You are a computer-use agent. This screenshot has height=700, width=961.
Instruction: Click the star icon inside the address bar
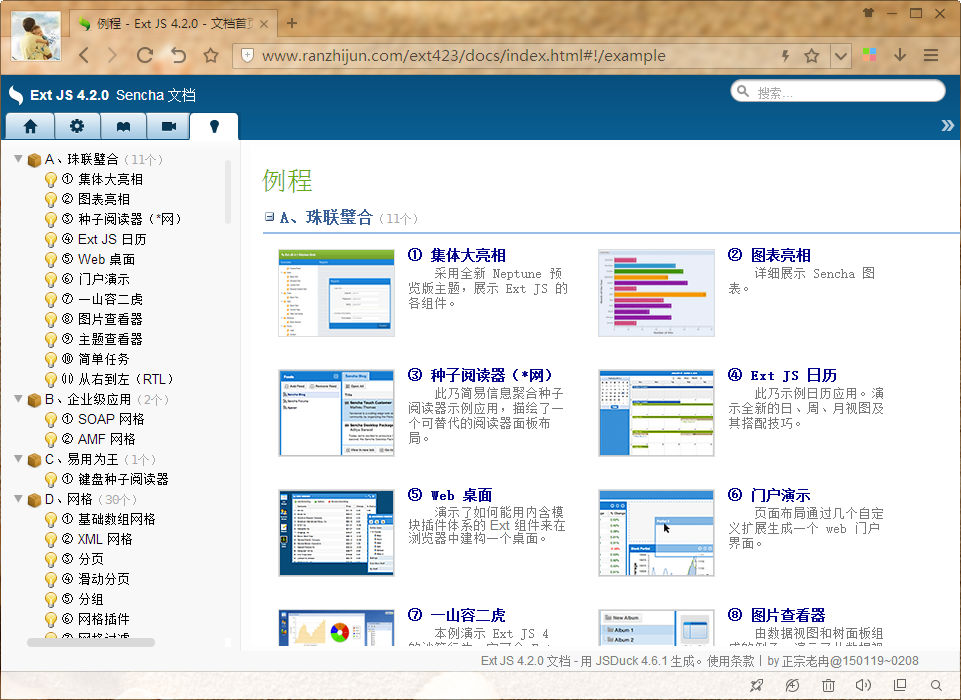[x=811, y=56]
